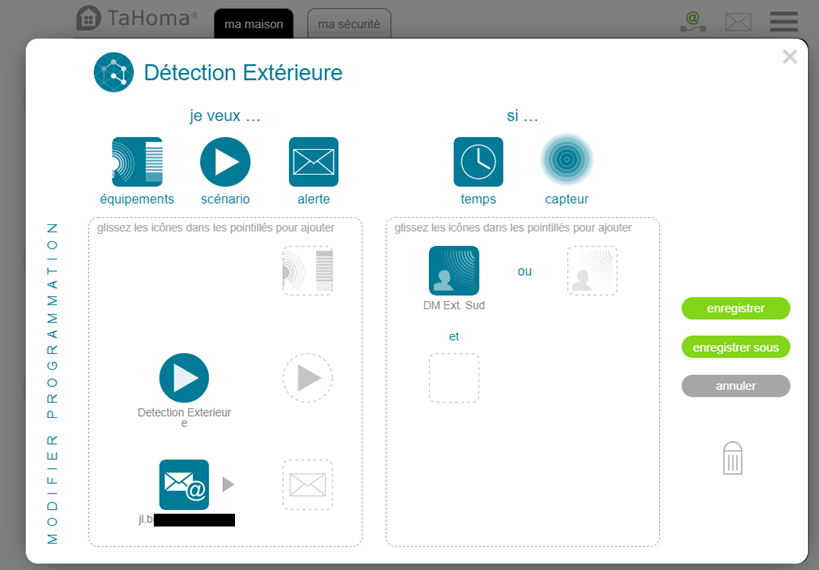Image resolution: width=819 pixels, height=570 pixels.
Task: Click the Detection Exterieure scenario icon
Action: (184, 378)
